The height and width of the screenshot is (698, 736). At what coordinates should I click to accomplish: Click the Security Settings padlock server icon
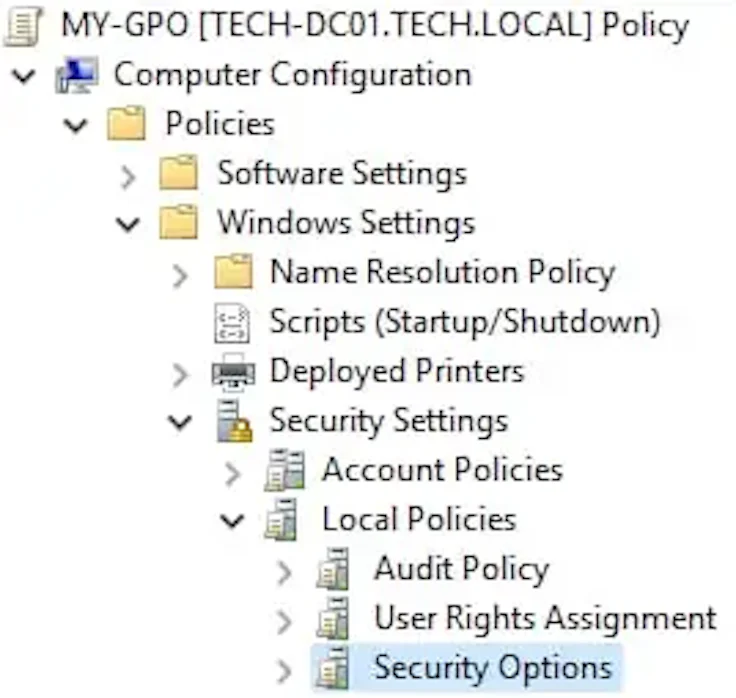tap(234, 422)
